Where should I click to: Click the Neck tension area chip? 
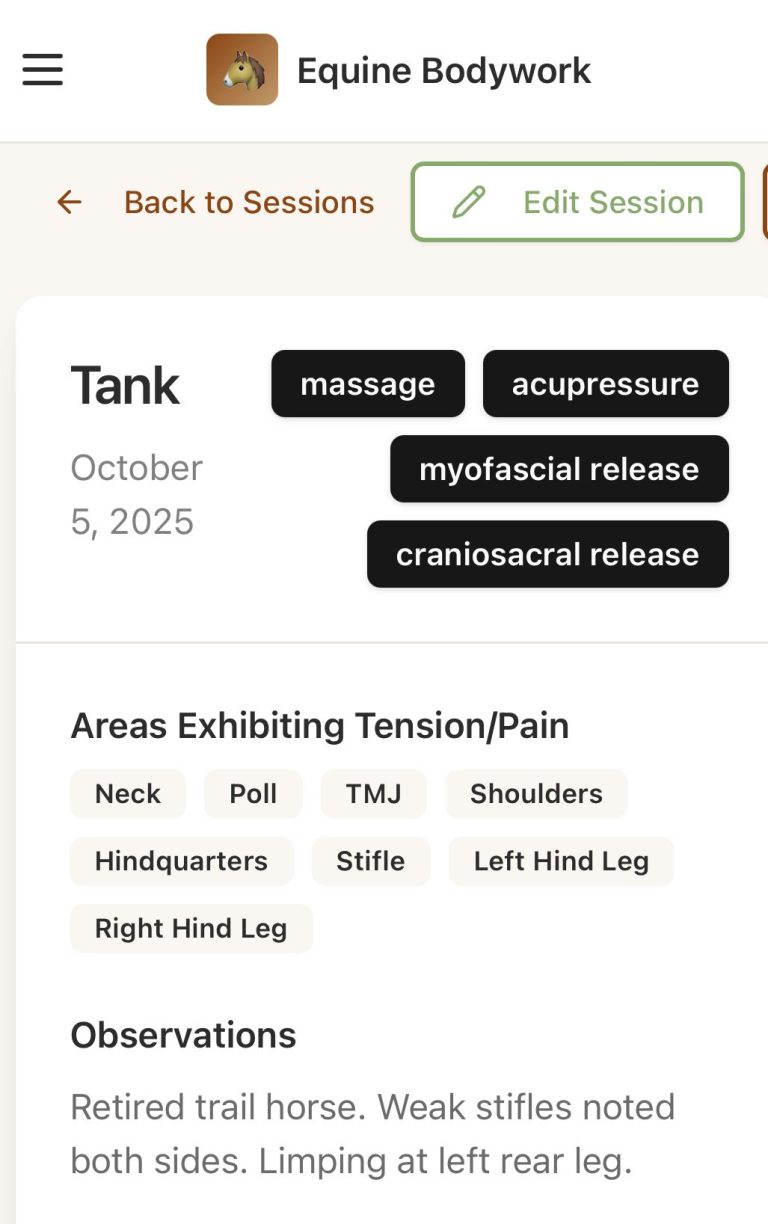tap(128, 794)
